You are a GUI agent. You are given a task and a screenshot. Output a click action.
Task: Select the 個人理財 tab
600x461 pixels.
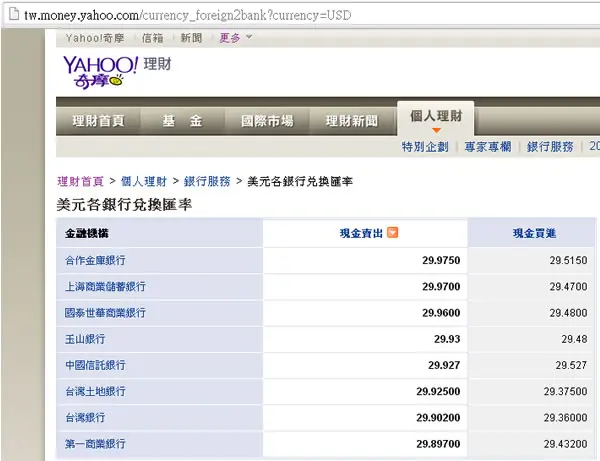tap(436, 117)
